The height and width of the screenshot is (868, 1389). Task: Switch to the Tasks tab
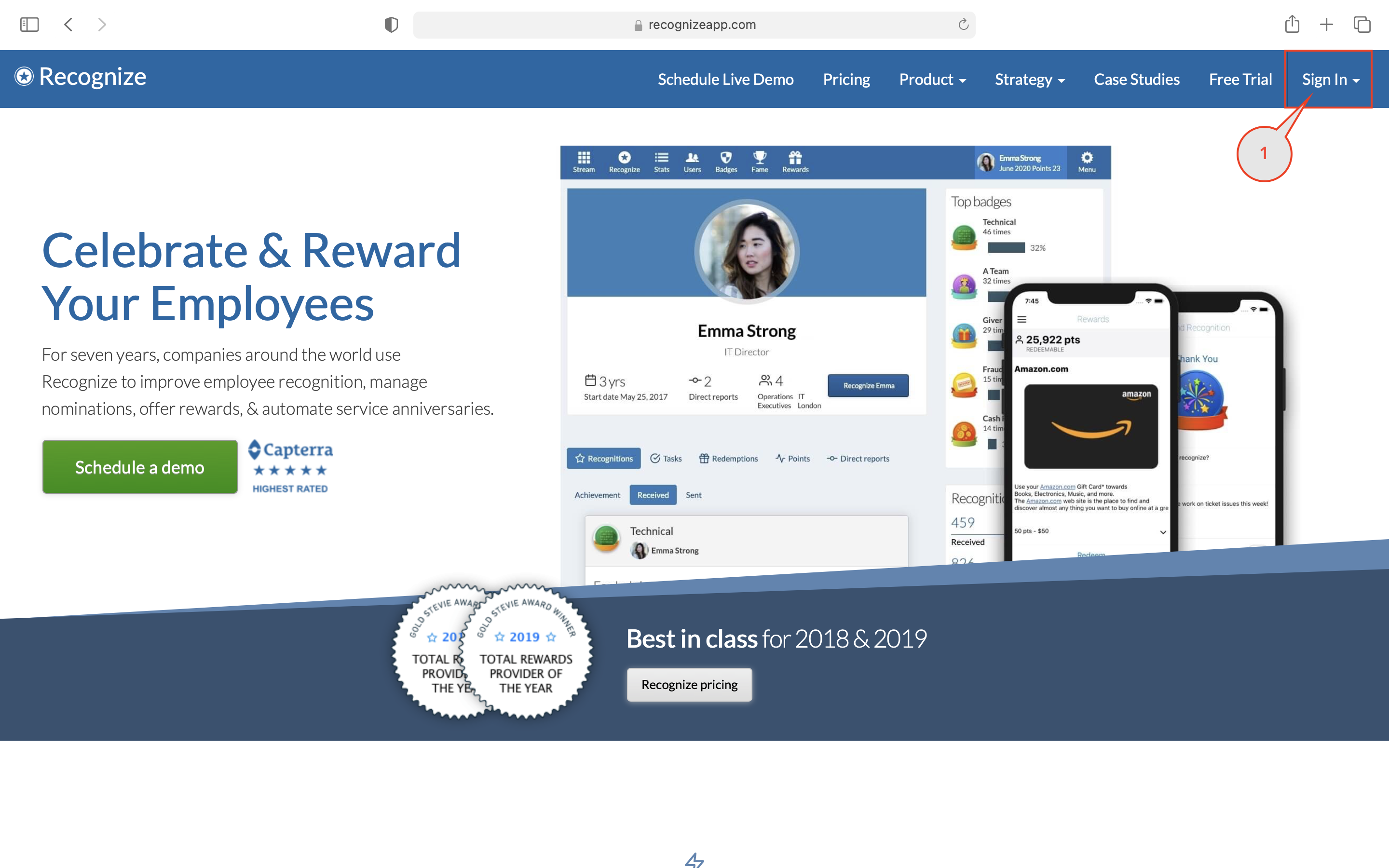[666, 458]
